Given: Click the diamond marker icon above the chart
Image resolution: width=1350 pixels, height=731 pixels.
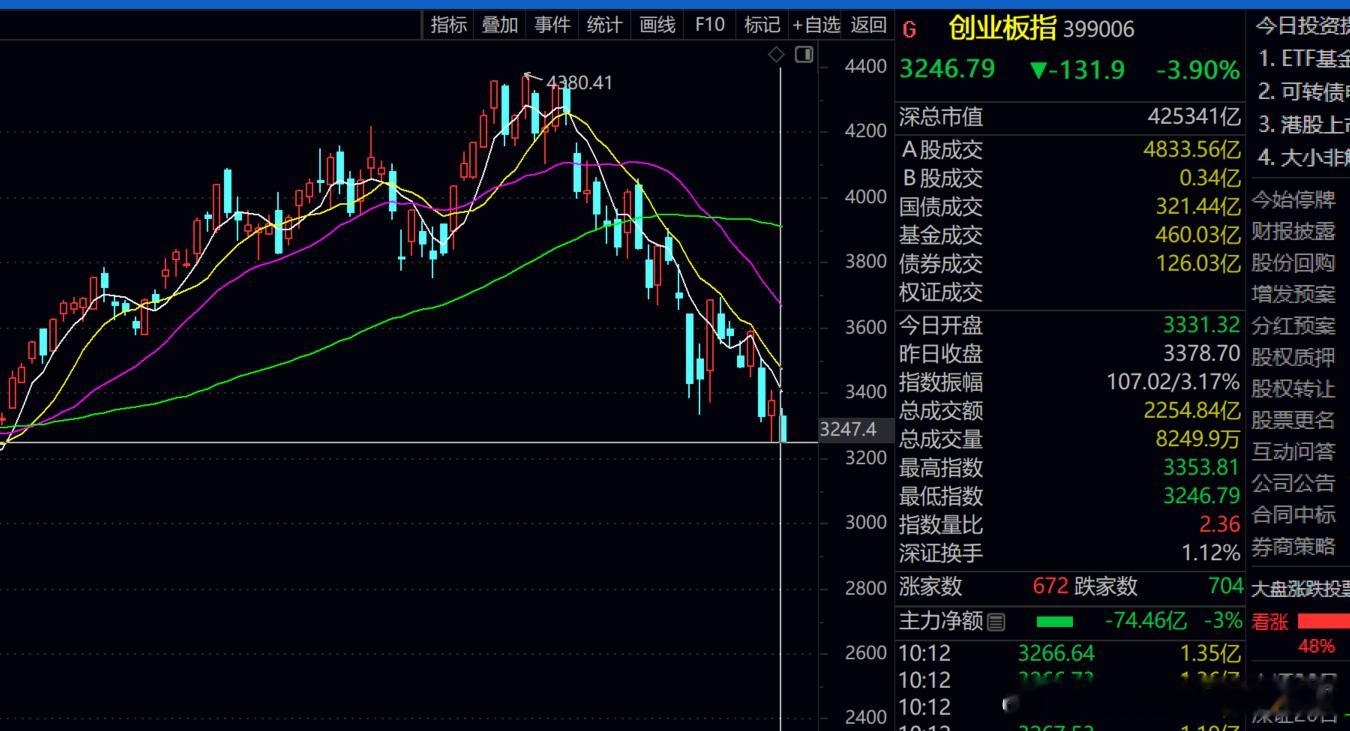Looking at the screenshot, I should (x=776, y=55).
